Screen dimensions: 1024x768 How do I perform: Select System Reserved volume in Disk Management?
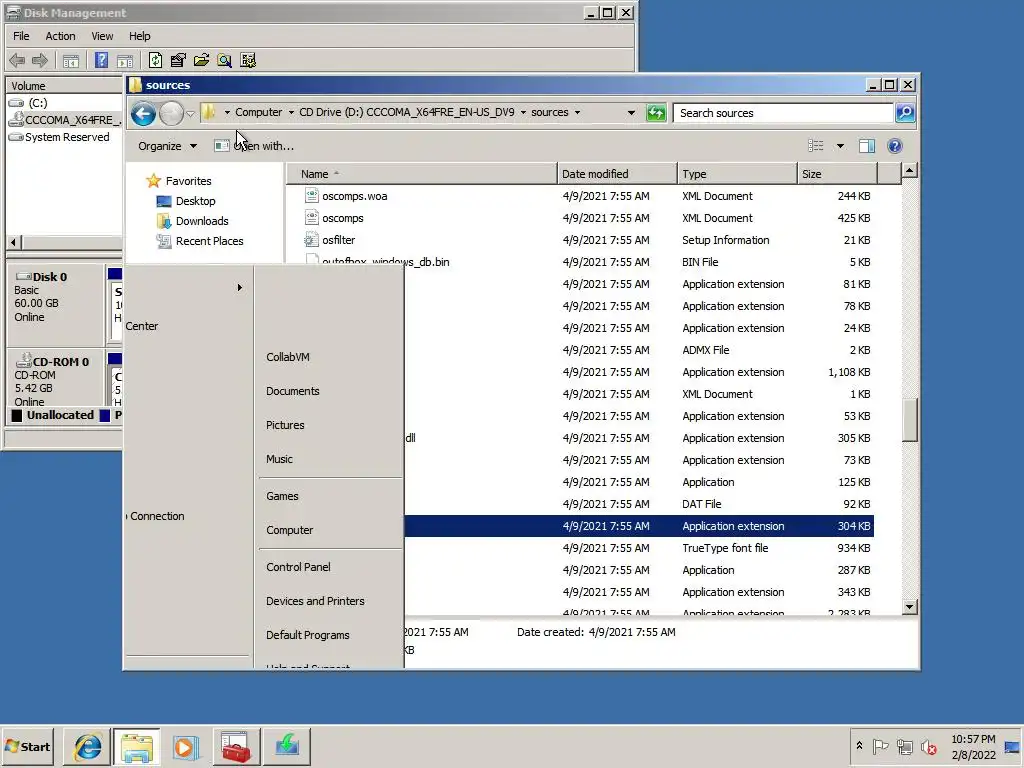point(59,137)
